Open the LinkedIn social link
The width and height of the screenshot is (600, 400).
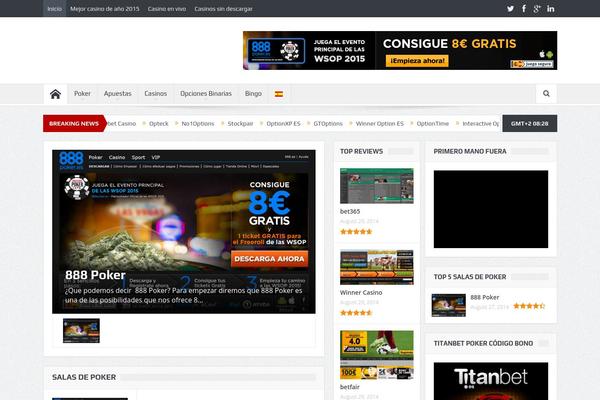[551, 8]
